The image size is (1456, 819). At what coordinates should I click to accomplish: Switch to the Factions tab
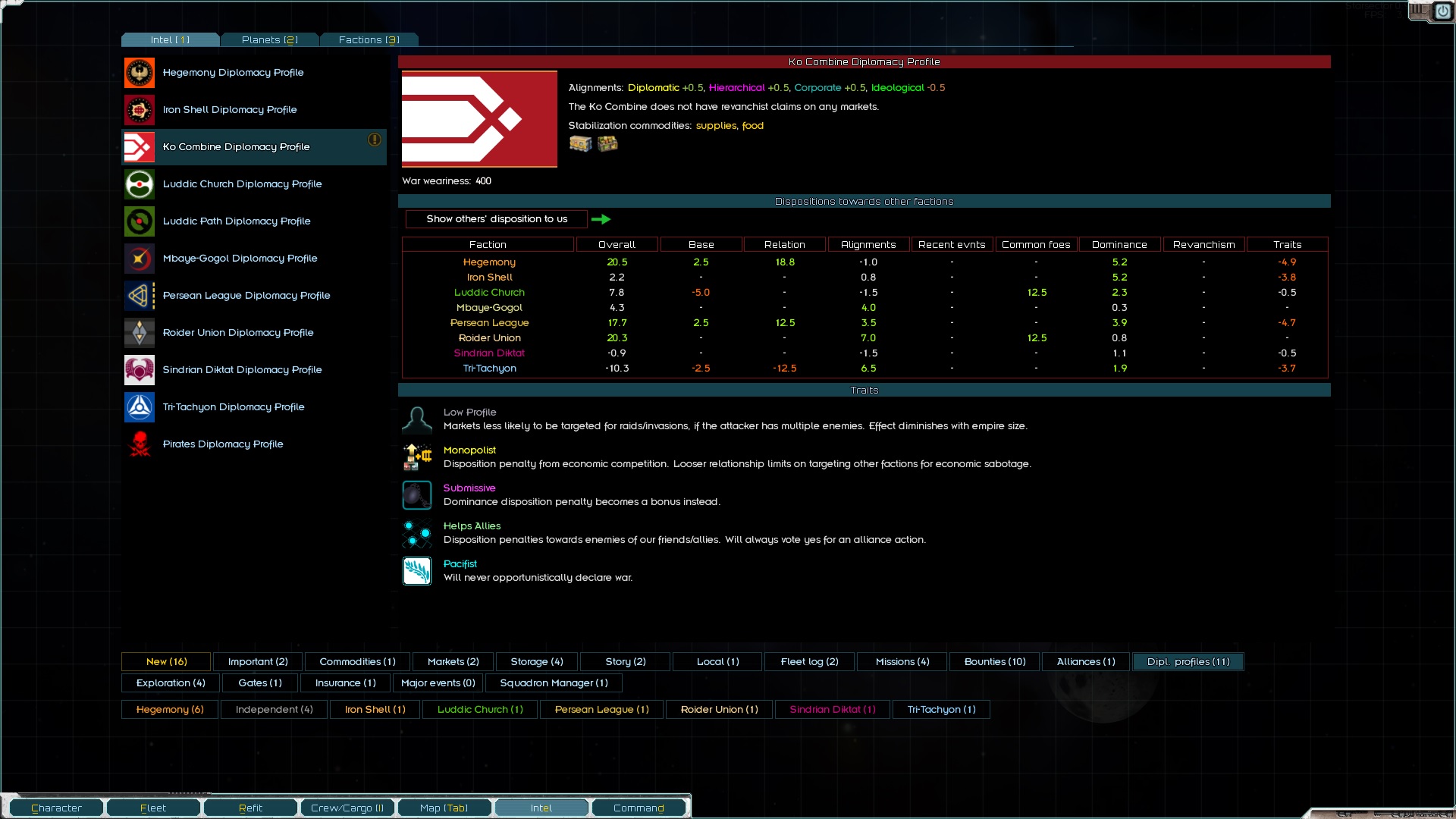369,40
